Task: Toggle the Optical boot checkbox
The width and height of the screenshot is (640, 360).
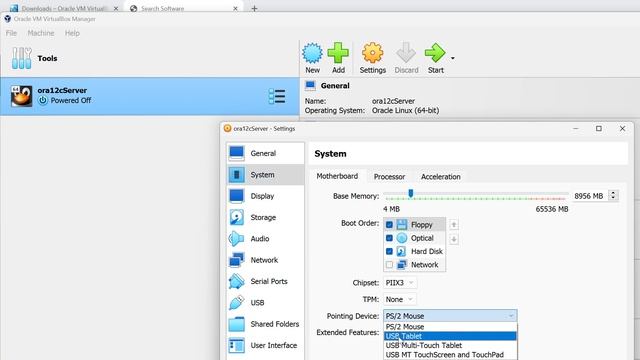Action: [389, 238]
